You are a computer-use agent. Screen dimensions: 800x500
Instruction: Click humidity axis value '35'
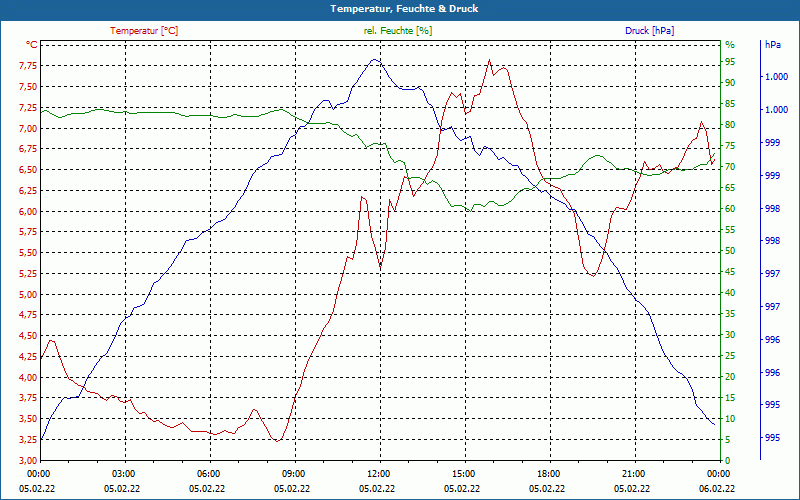(x=730, y=314)
